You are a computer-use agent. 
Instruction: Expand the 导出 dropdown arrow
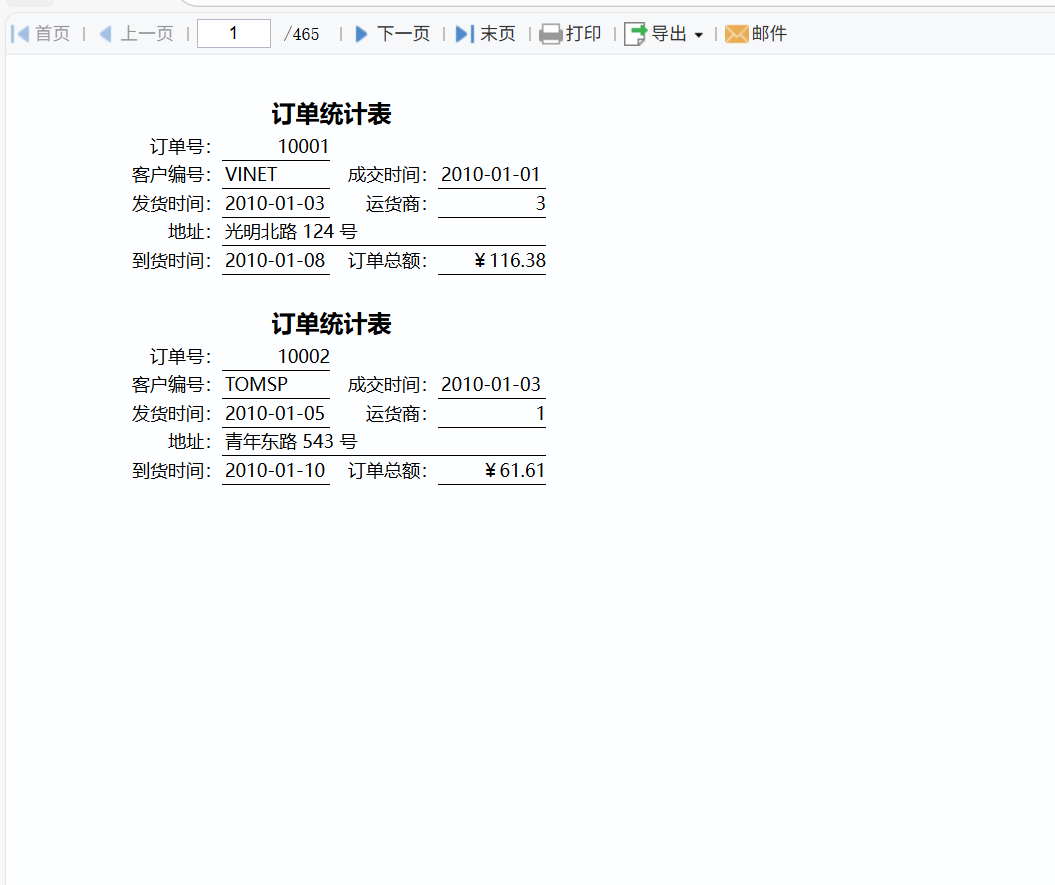click(698, 35)
